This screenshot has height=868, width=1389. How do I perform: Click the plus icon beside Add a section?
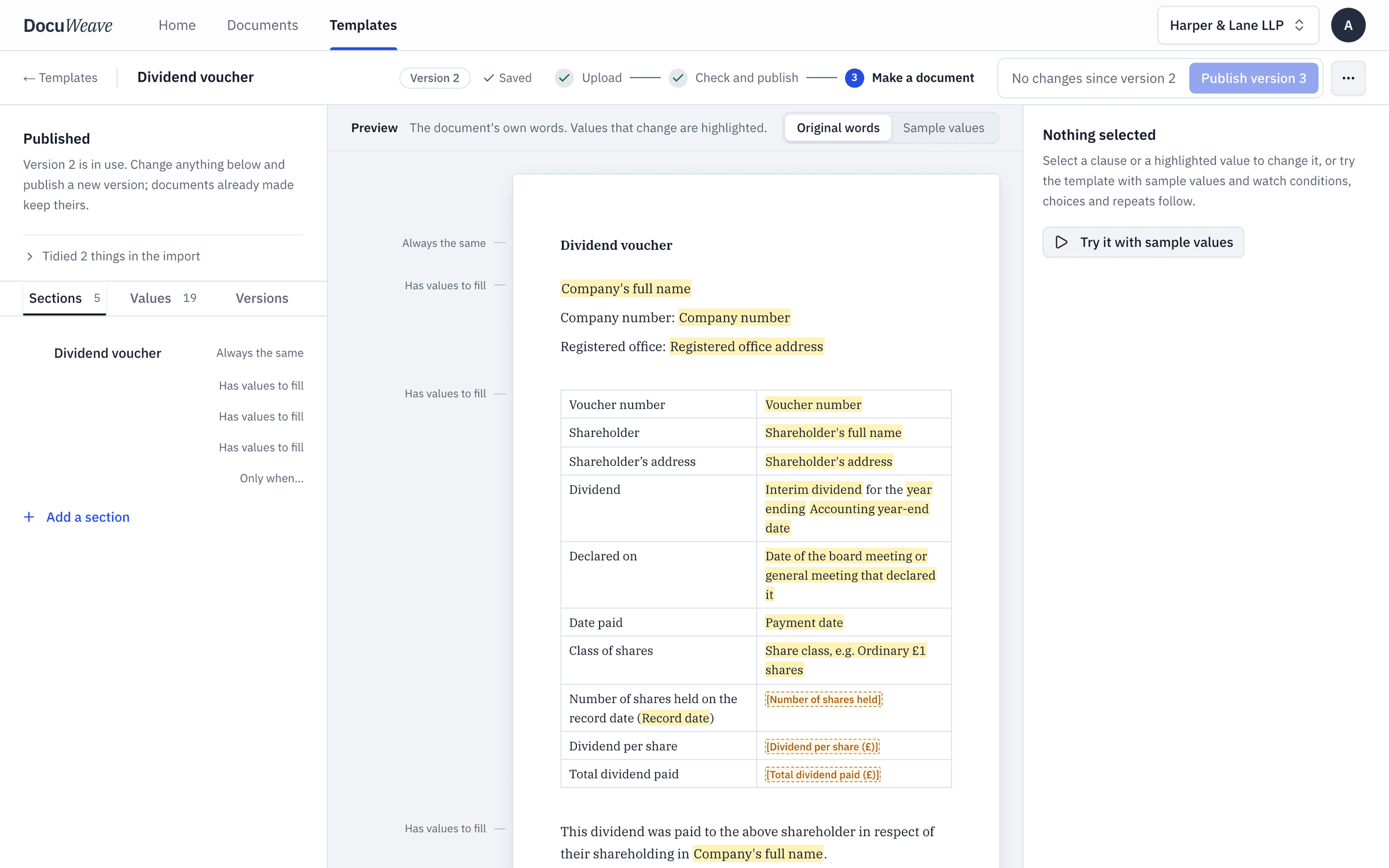[x=29, y=517]
